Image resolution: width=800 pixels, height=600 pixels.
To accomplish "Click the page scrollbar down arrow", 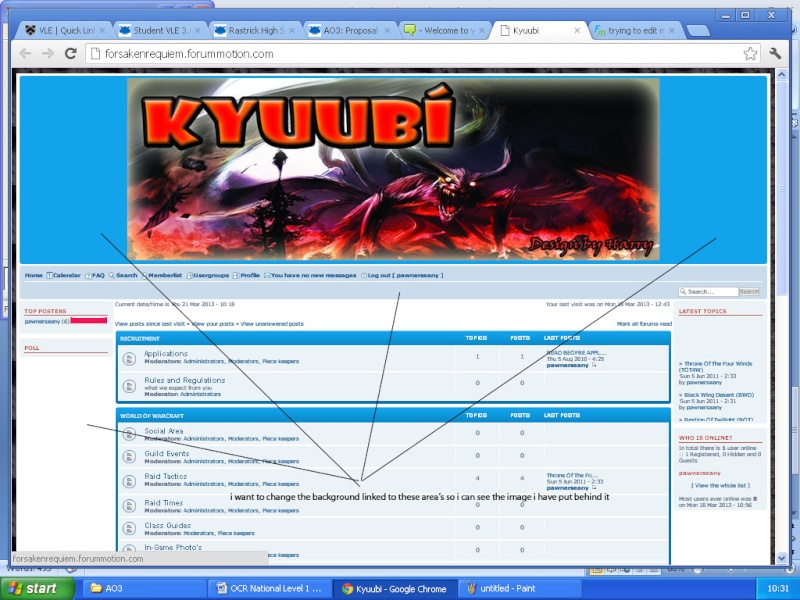I will coord(782,559).
